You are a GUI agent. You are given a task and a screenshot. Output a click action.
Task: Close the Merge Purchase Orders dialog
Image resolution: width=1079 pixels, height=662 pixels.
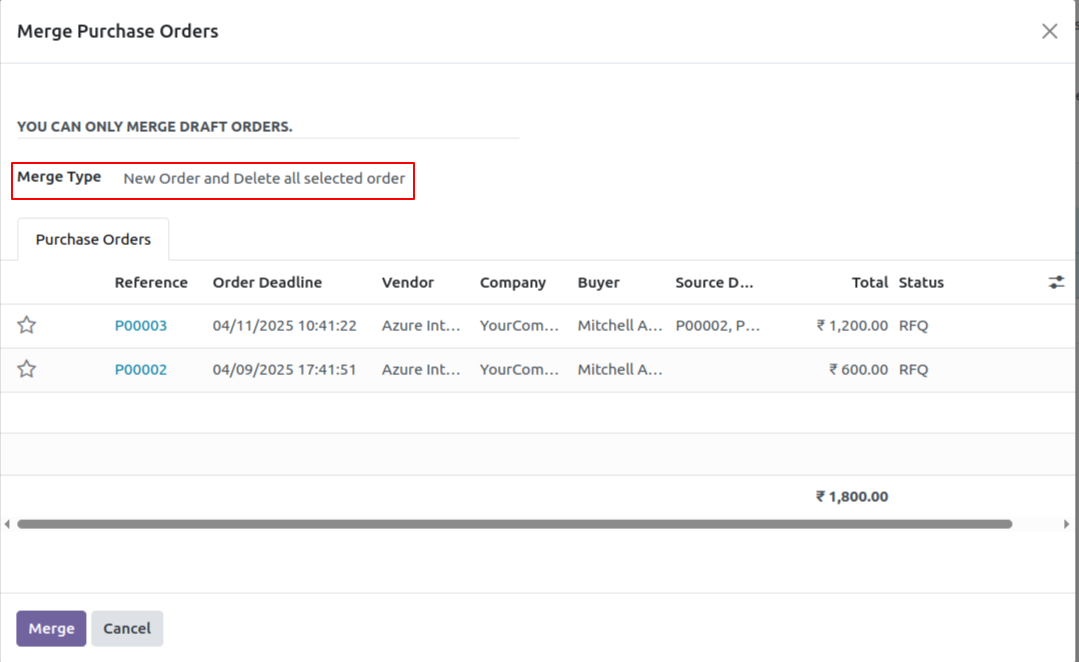(x=1049, y=31)
